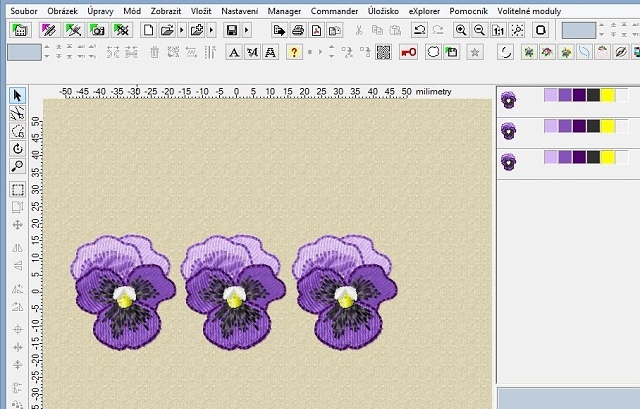Select the rectangle selection tool in sidebar

(x=17, y=189)
